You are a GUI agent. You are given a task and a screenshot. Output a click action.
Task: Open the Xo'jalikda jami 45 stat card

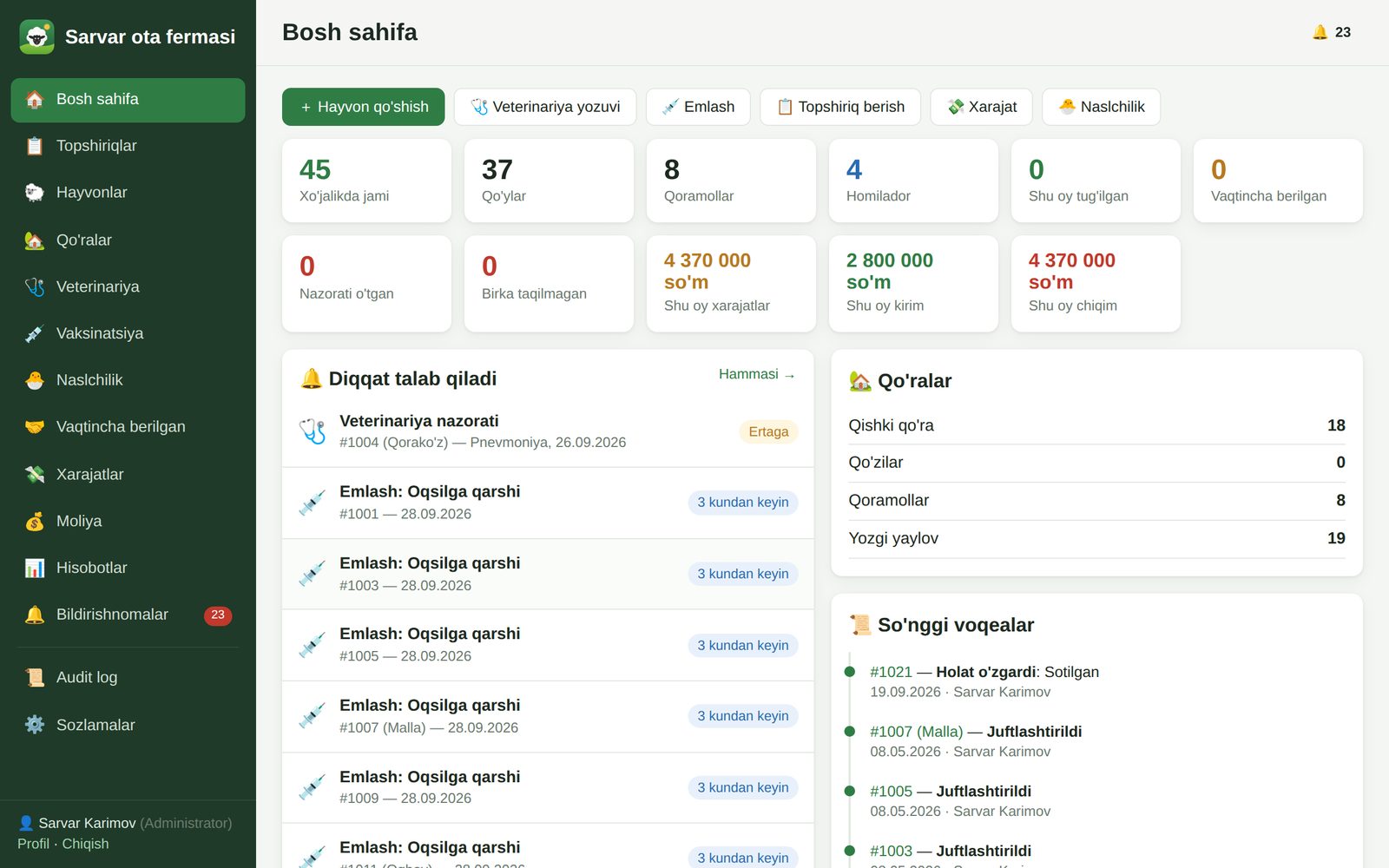pyautogui.click(x=366, y=181)
